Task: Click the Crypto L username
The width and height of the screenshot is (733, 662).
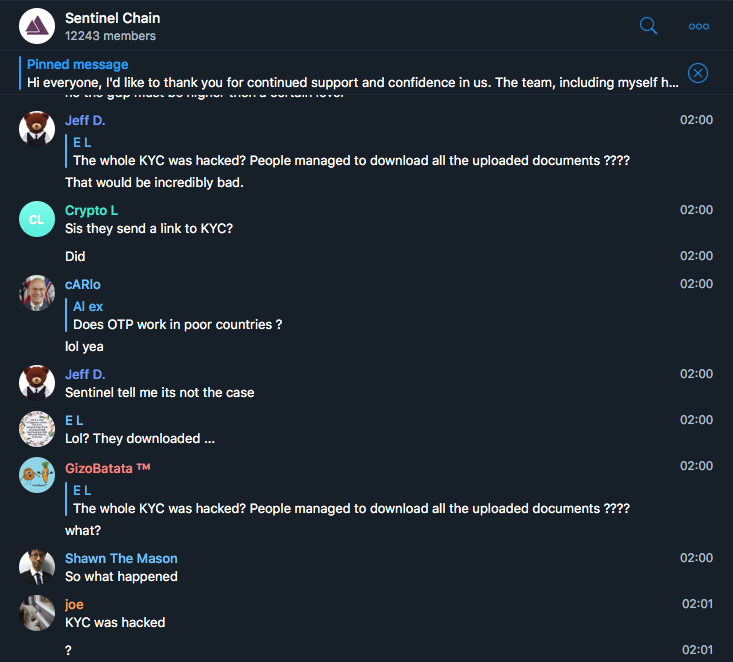Action: tap(91, 210)
